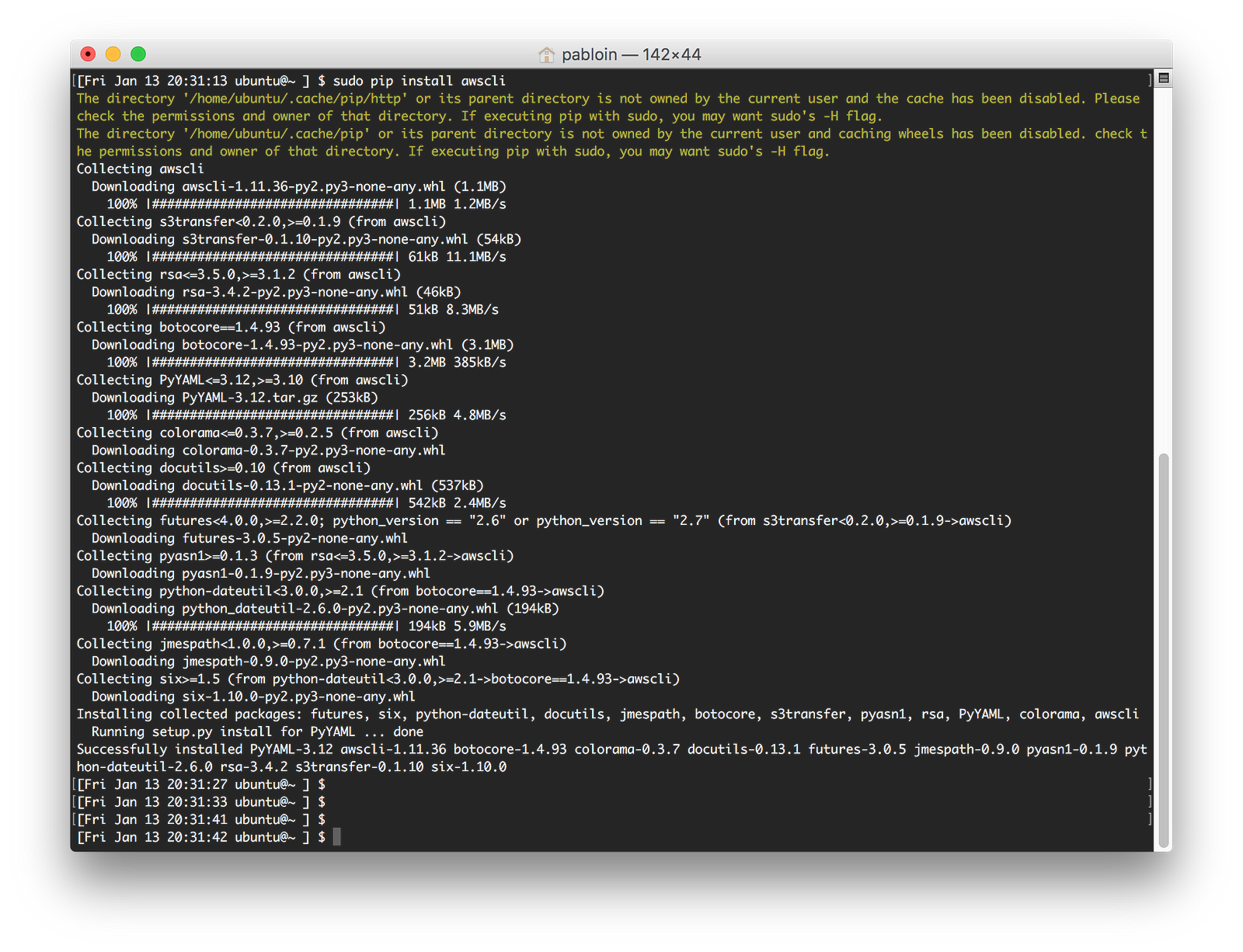Click yellow warning 'caching wheels has been disabled'
The width and height of the screenshot is (1243, 952).
click(612, 143)
